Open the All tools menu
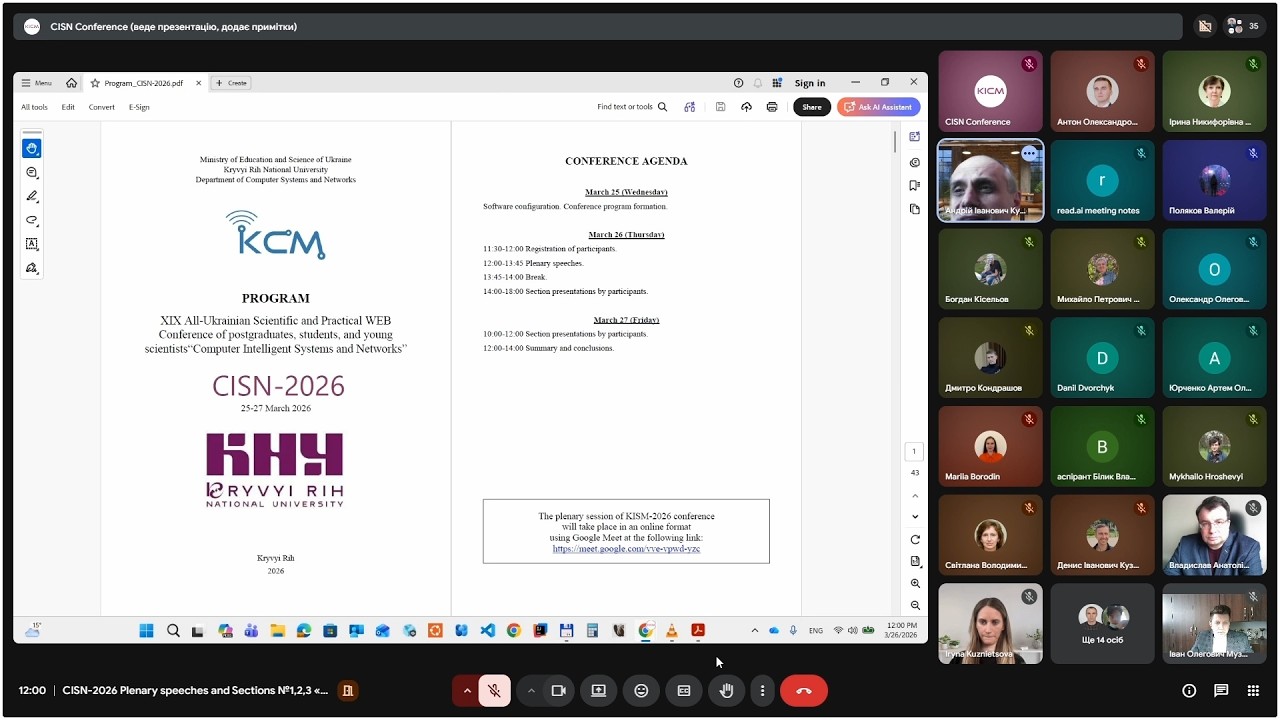Screen dimensions: 1280x720 (34, 107)
